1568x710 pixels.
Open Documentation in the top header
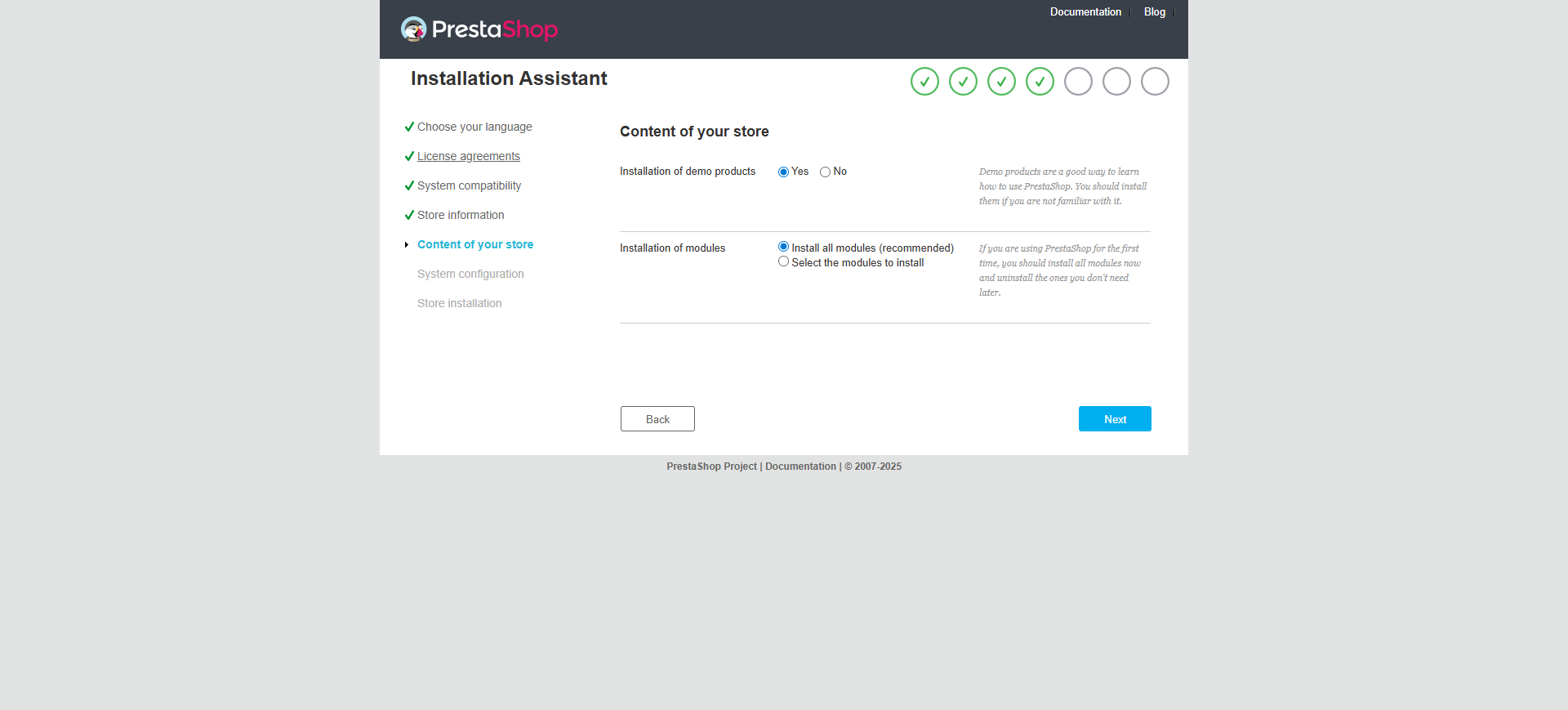pyautogui.click(x=1085, y=12)
